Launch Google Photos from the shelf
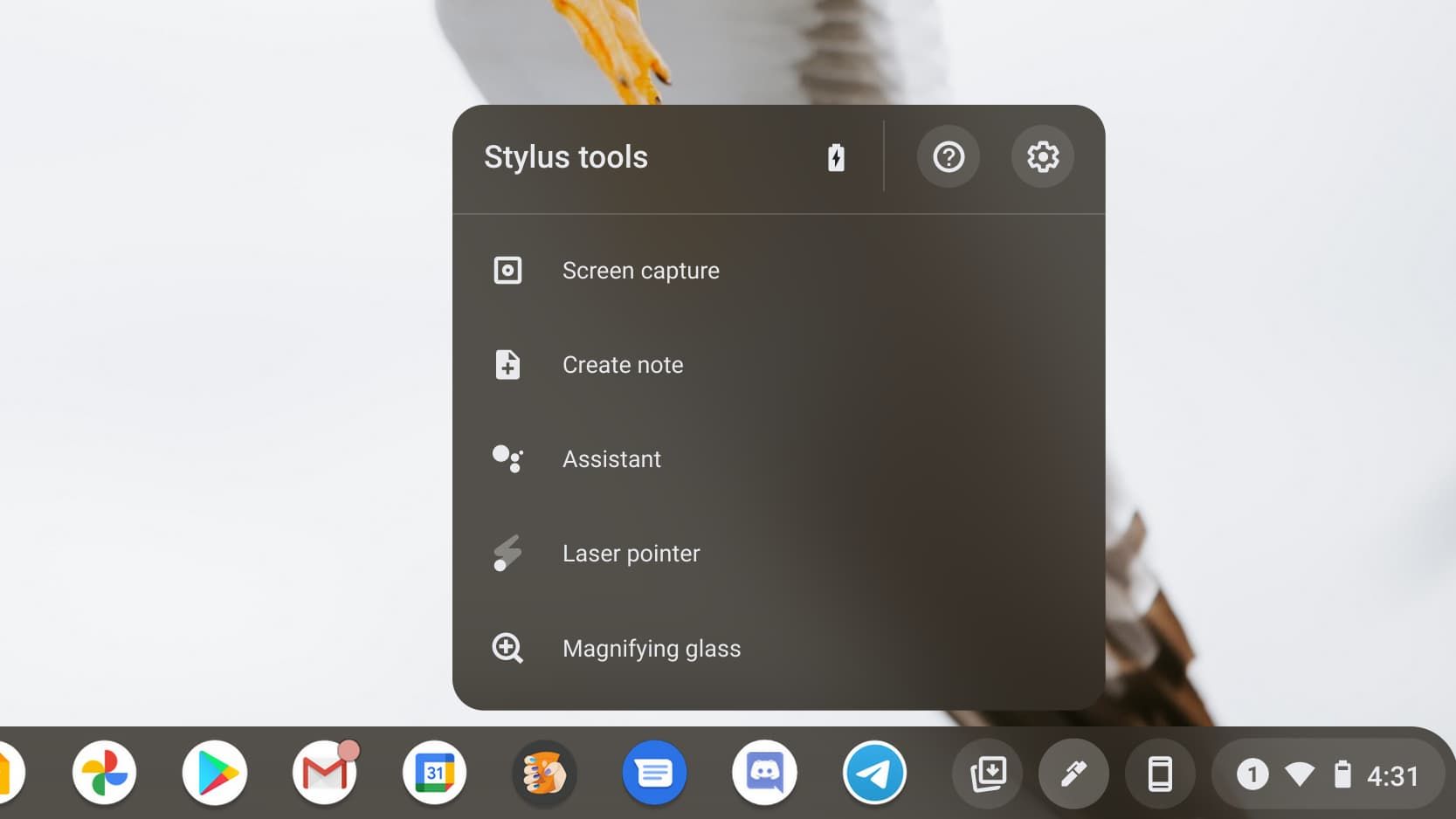Screen dimensions: 1456x819 [x=104, y=773]
